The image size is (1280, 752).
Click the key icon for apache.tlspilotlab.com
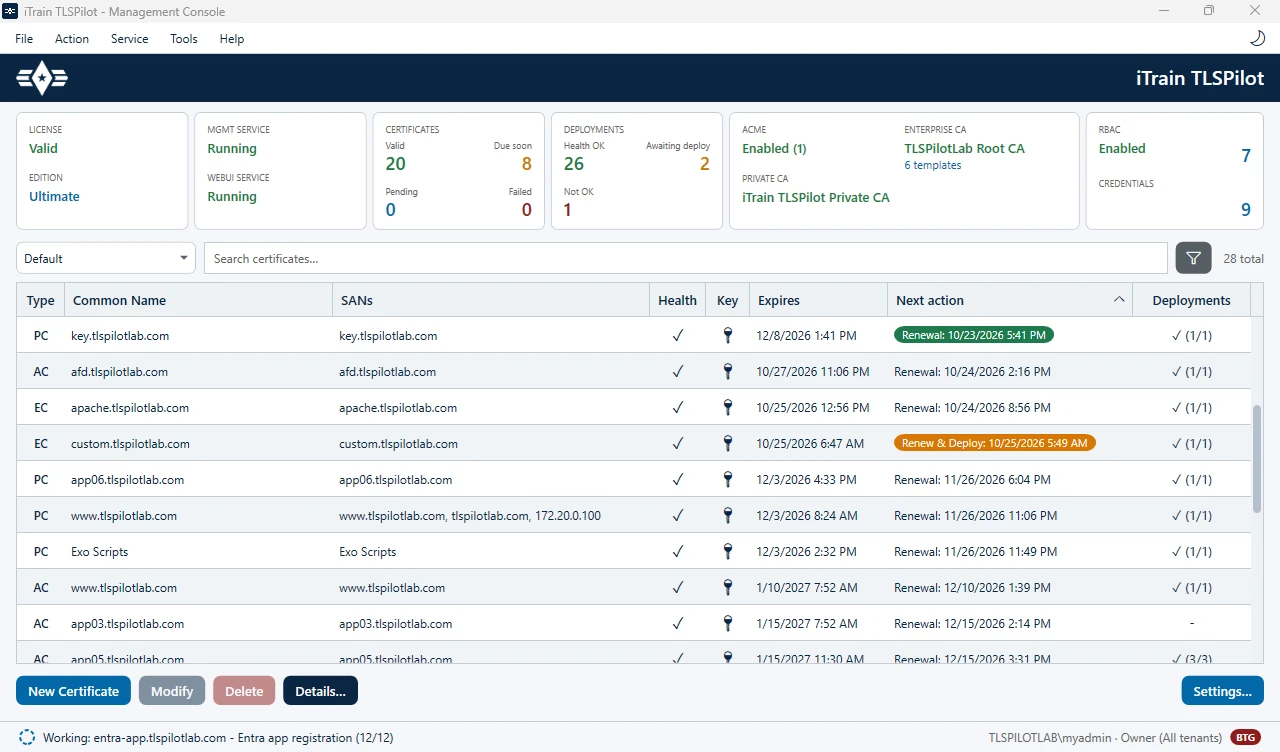point(728,408)
